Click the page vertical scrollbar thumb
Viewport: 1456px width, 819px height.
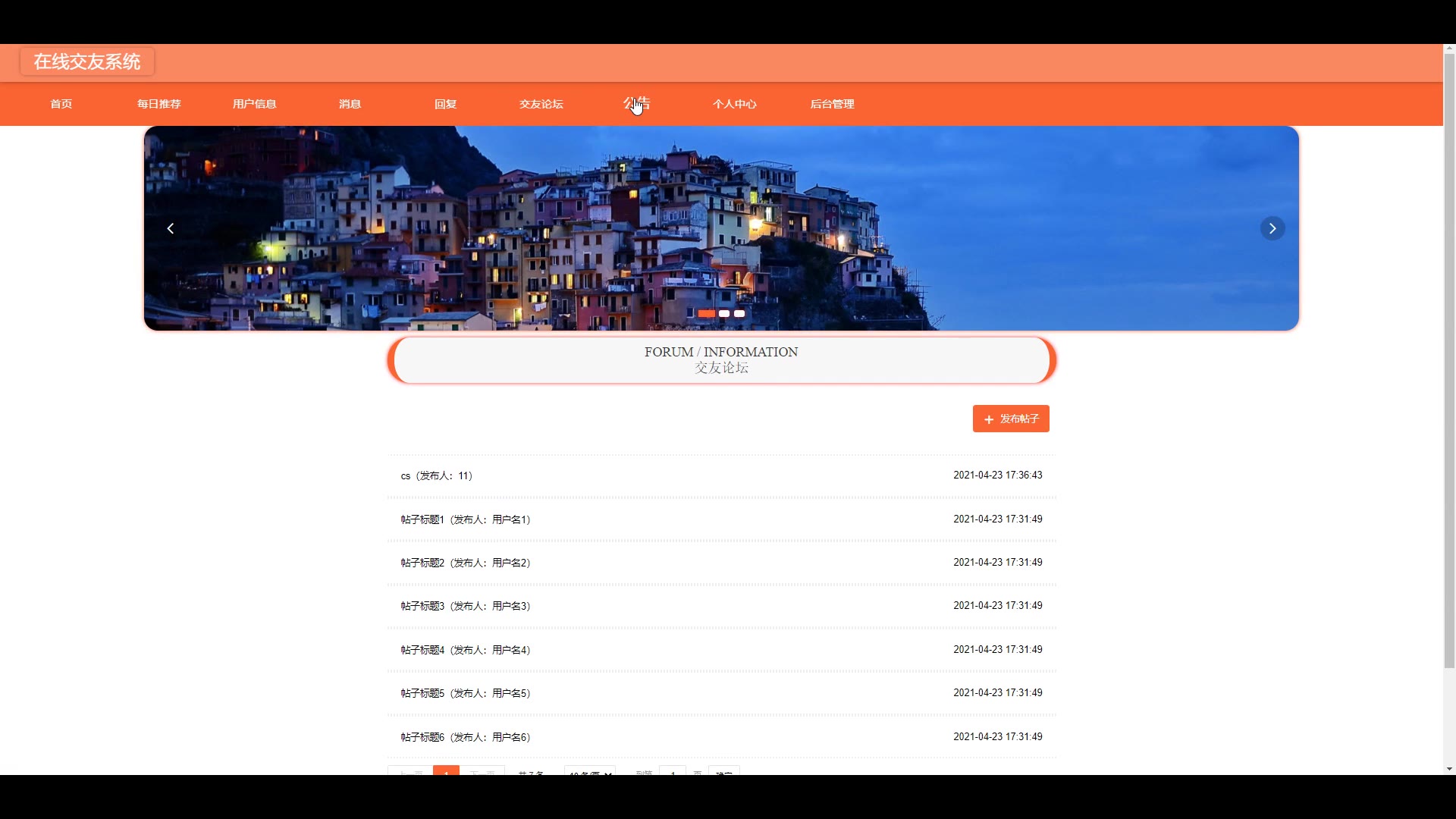[x=1449, y=362]
